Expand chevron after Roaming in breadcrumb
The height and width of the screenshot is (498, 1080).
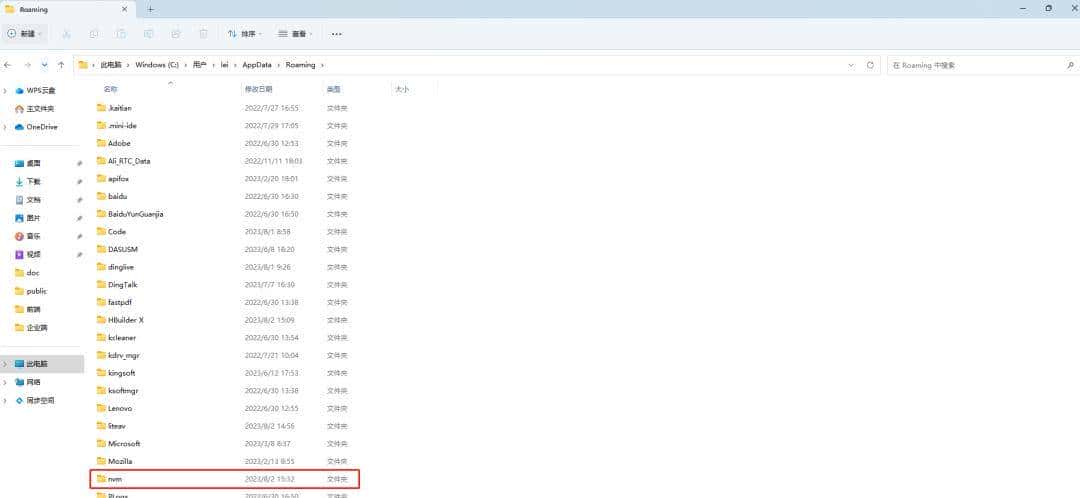[x=322, y=65]
